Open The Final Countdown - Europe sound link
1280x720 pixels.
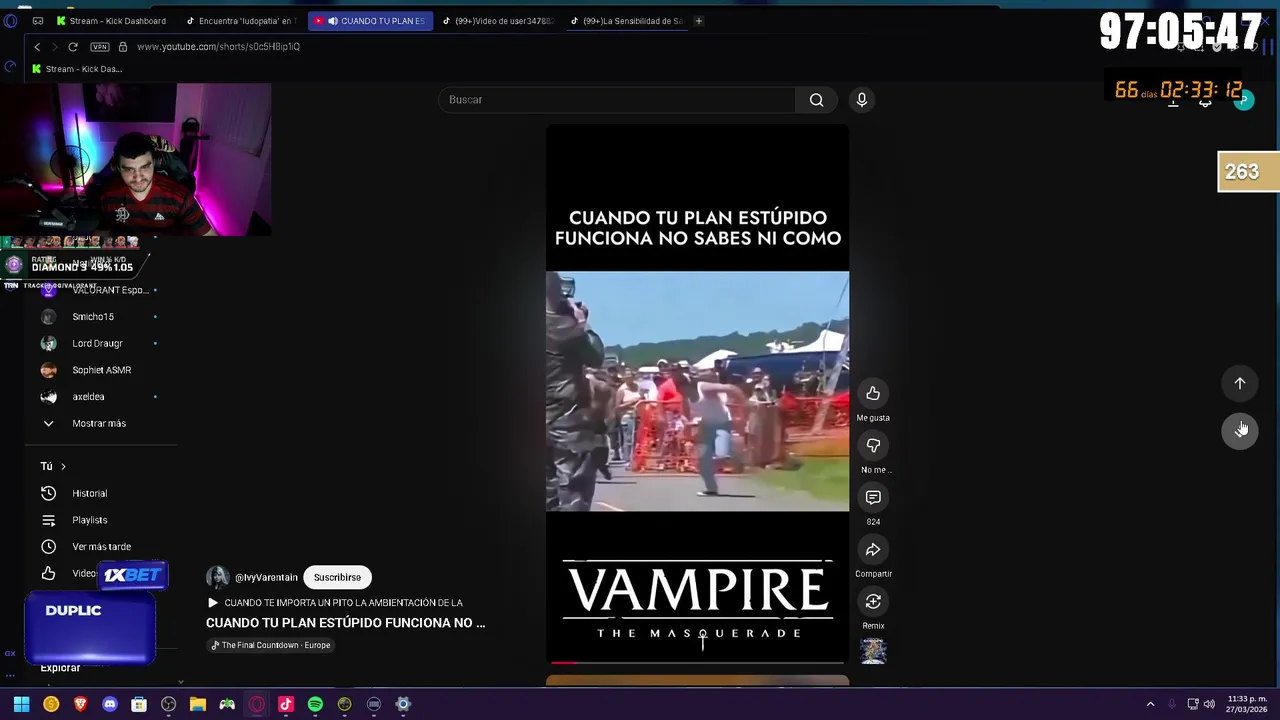[270, 645]
